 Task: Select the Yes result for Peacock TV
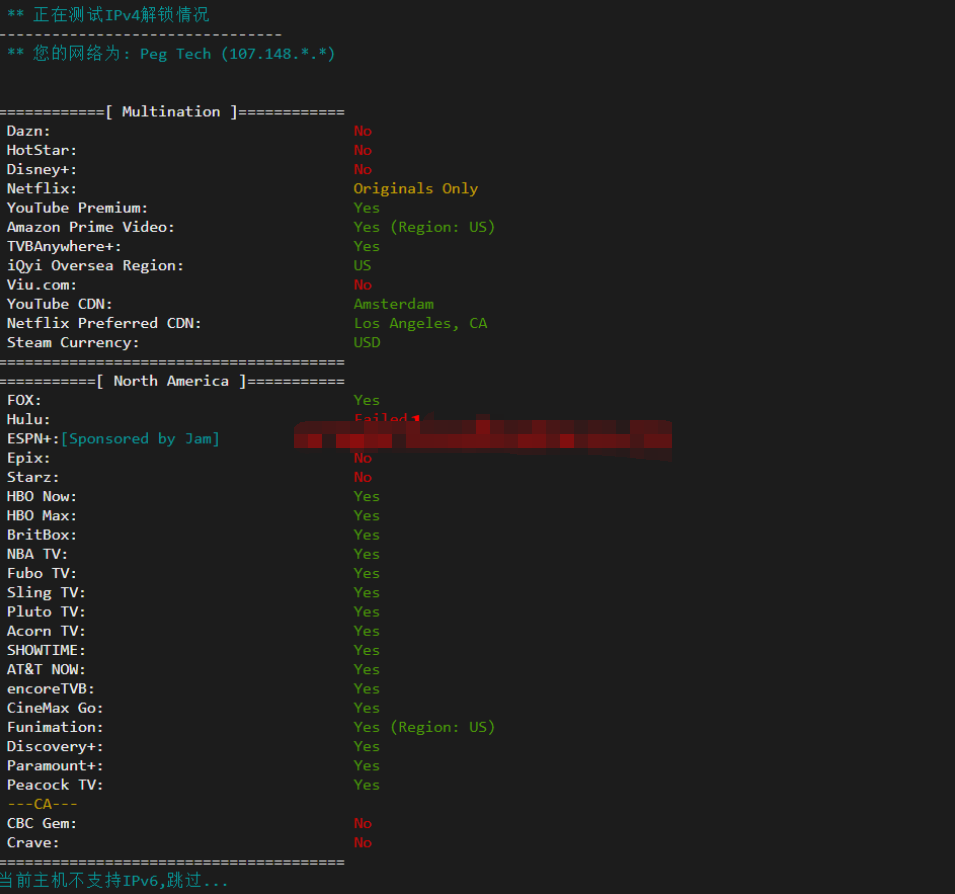[x=367, y=785]
